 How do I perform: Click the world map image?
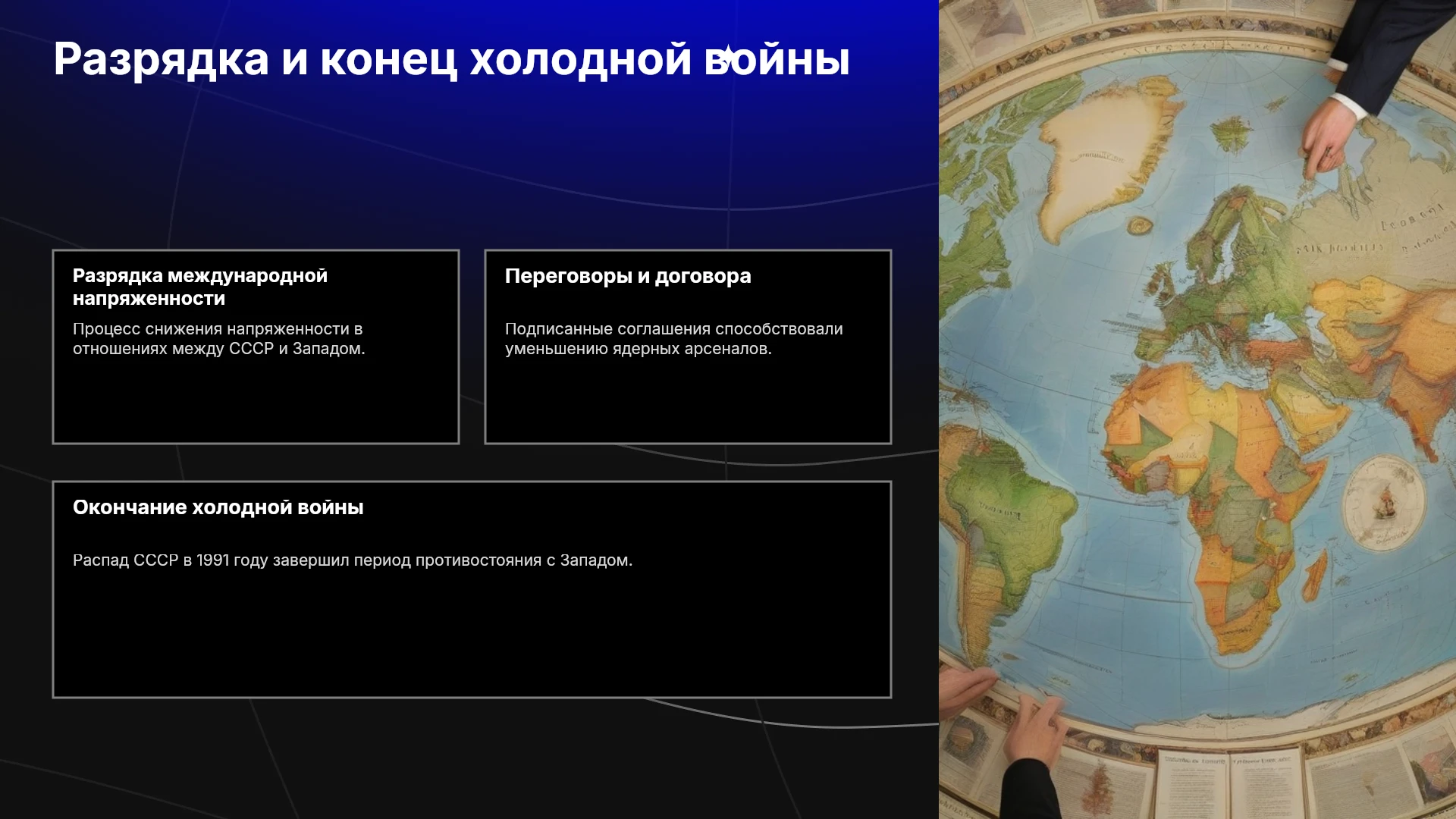(1197, 409)
